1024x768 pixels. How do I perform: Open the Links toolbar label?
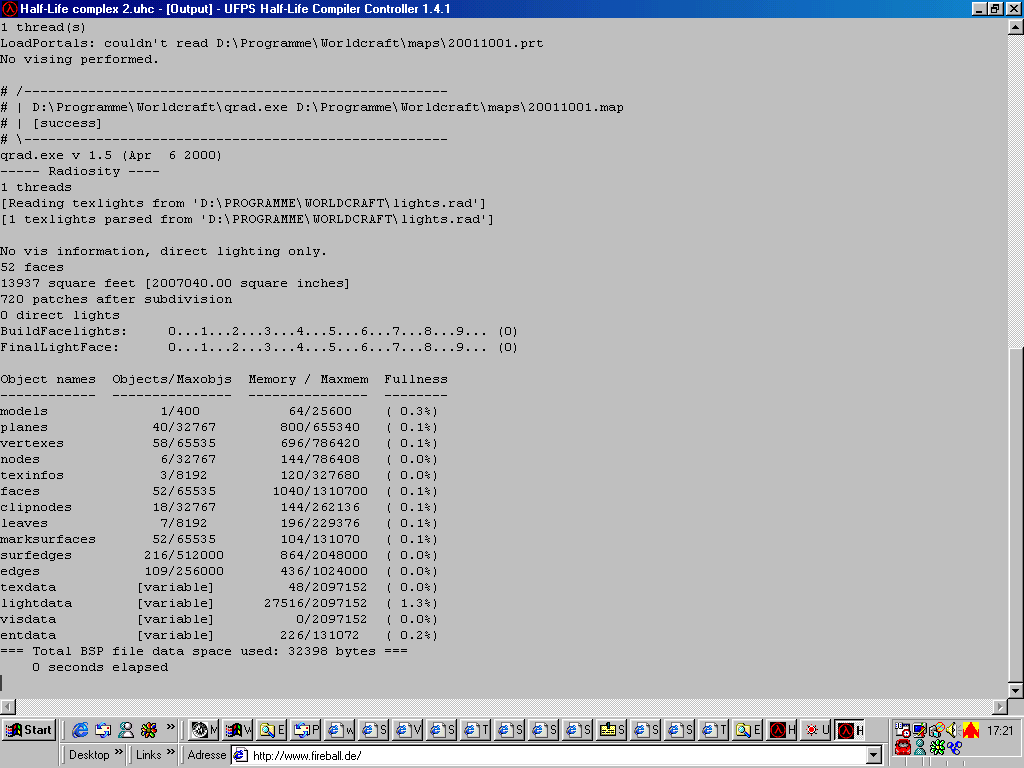tap(148, 755)
